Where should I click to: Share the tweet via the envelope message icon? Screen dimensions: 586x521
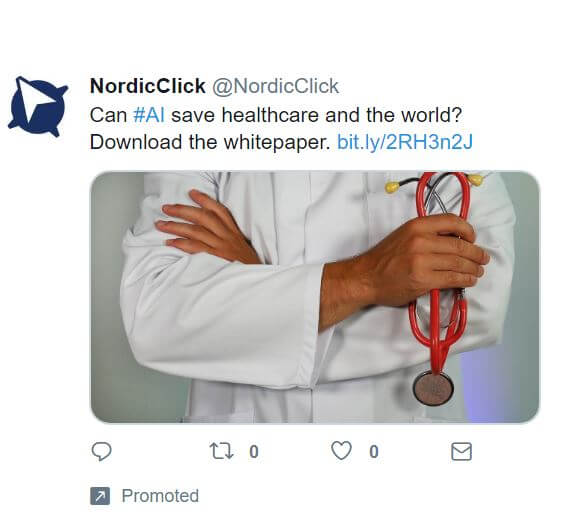pyautogui.click(x=462, y=451)
